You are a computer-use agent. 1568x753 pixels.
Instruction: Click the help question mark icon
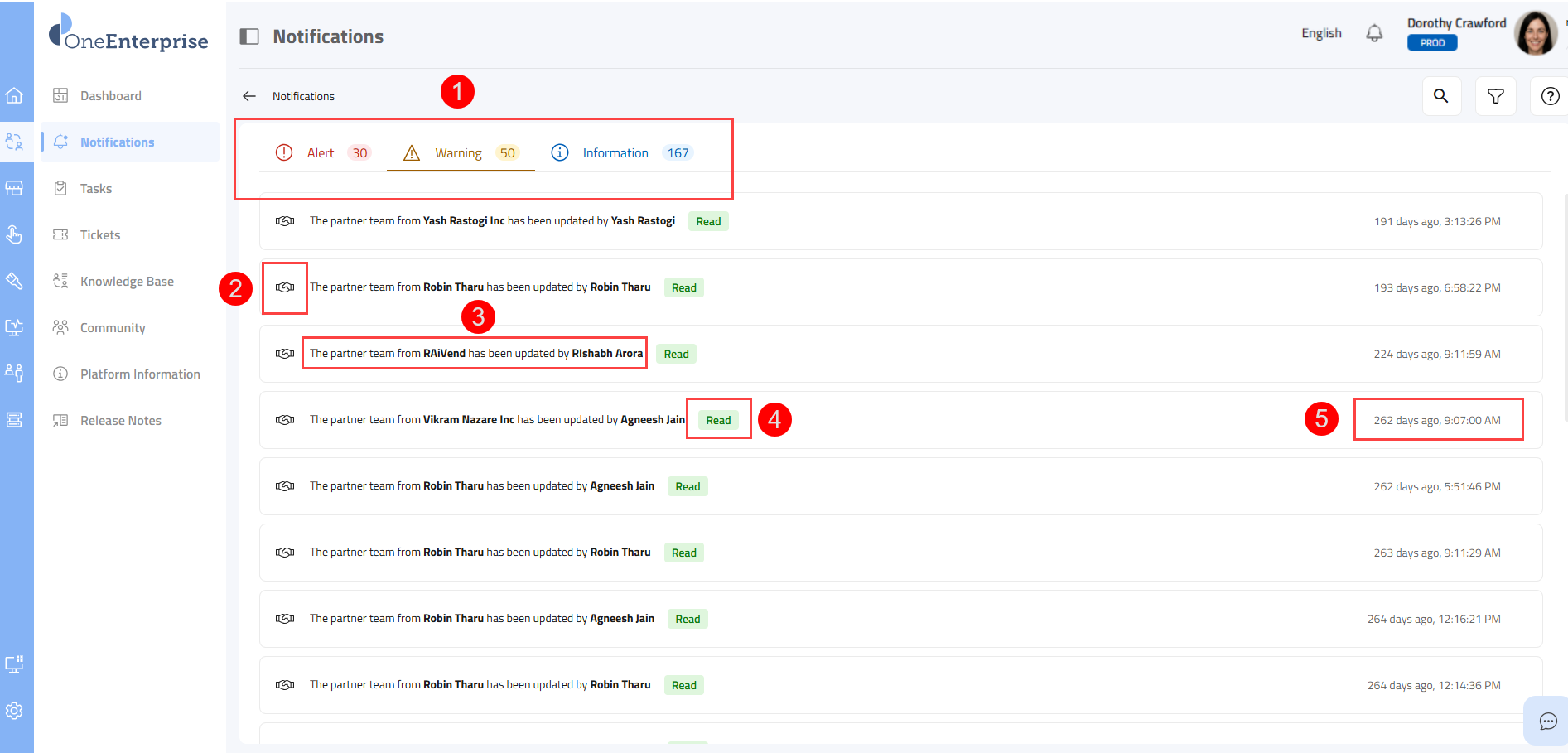[x=1550, y=96]
